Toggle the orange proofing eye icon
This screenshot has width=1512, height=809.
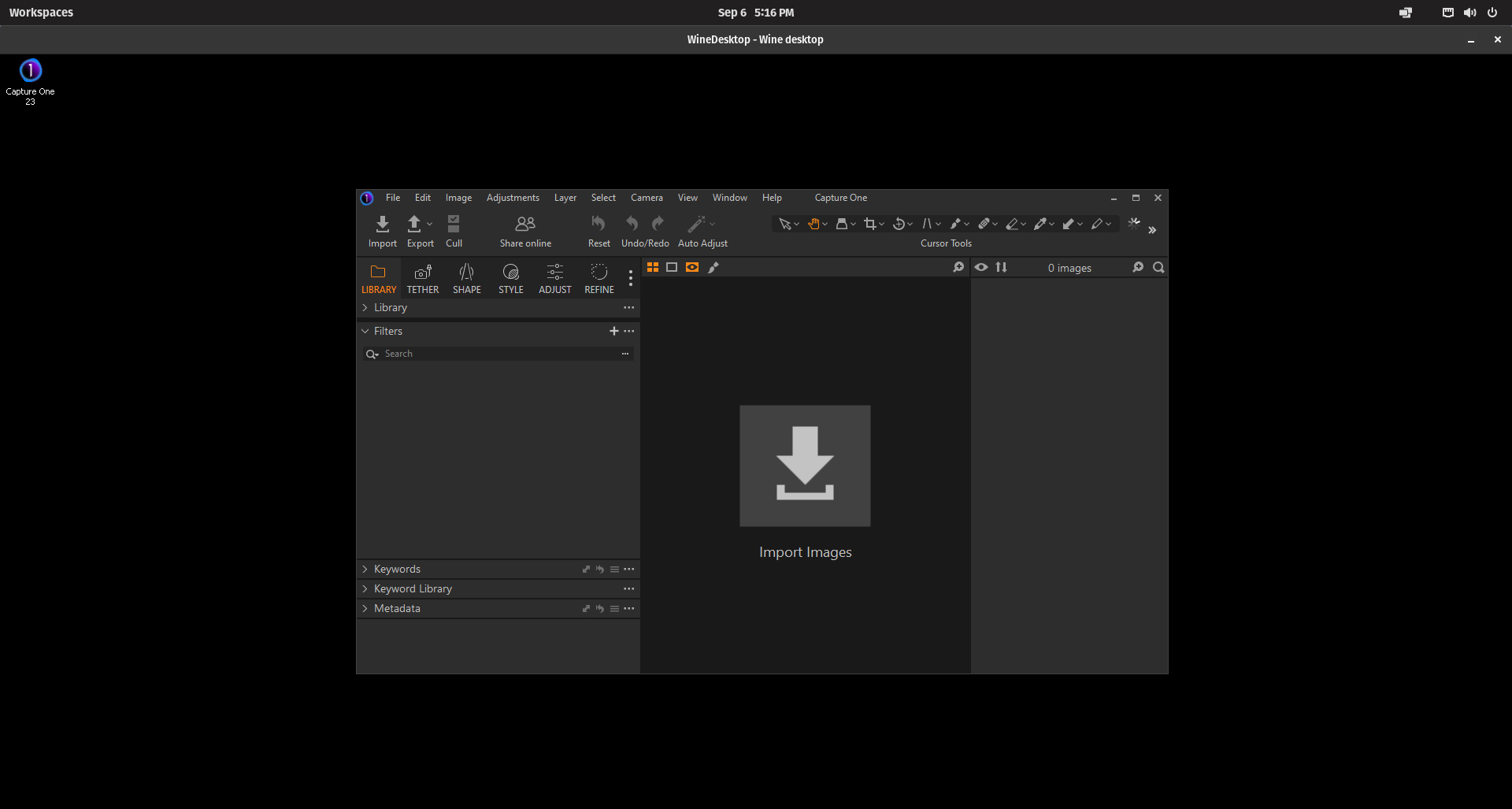click(x=692, y=268)
